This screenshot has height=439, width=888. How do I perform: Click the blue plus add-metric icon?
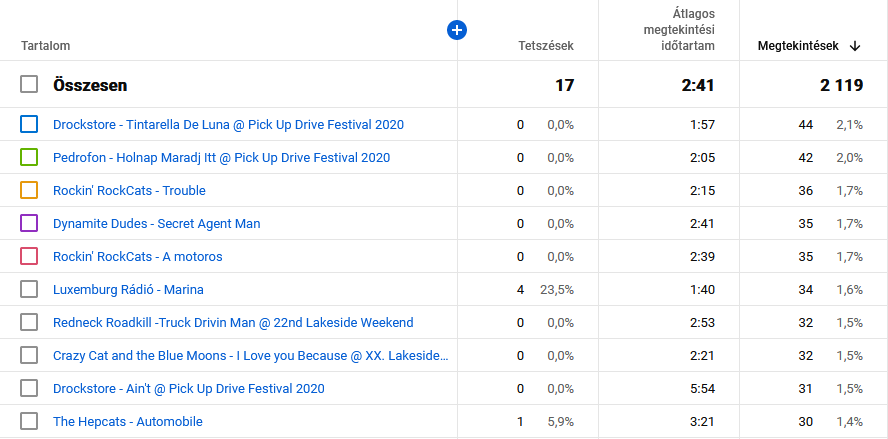456,30
